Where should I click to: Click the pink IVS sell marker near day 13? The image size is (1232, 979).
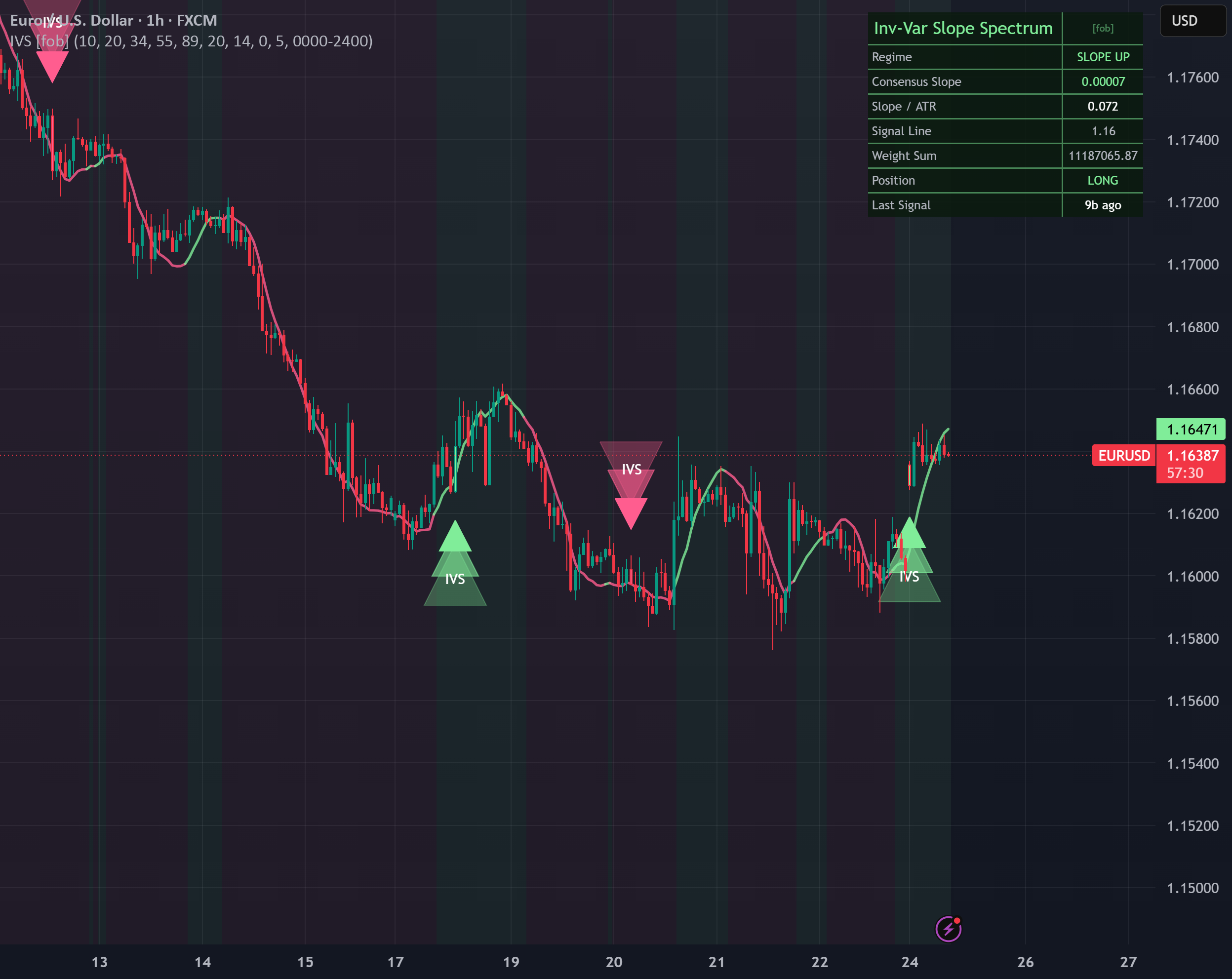coord(52,41)
